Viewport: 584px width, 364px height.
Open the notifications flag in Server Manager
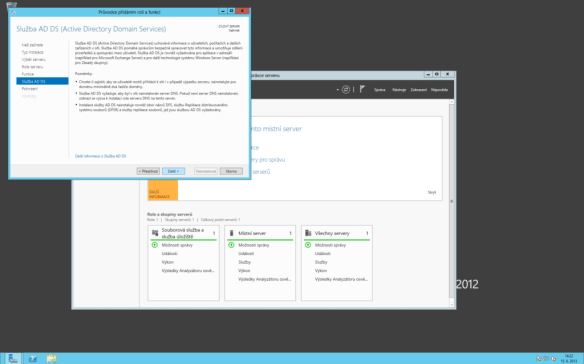pos(362,89)
